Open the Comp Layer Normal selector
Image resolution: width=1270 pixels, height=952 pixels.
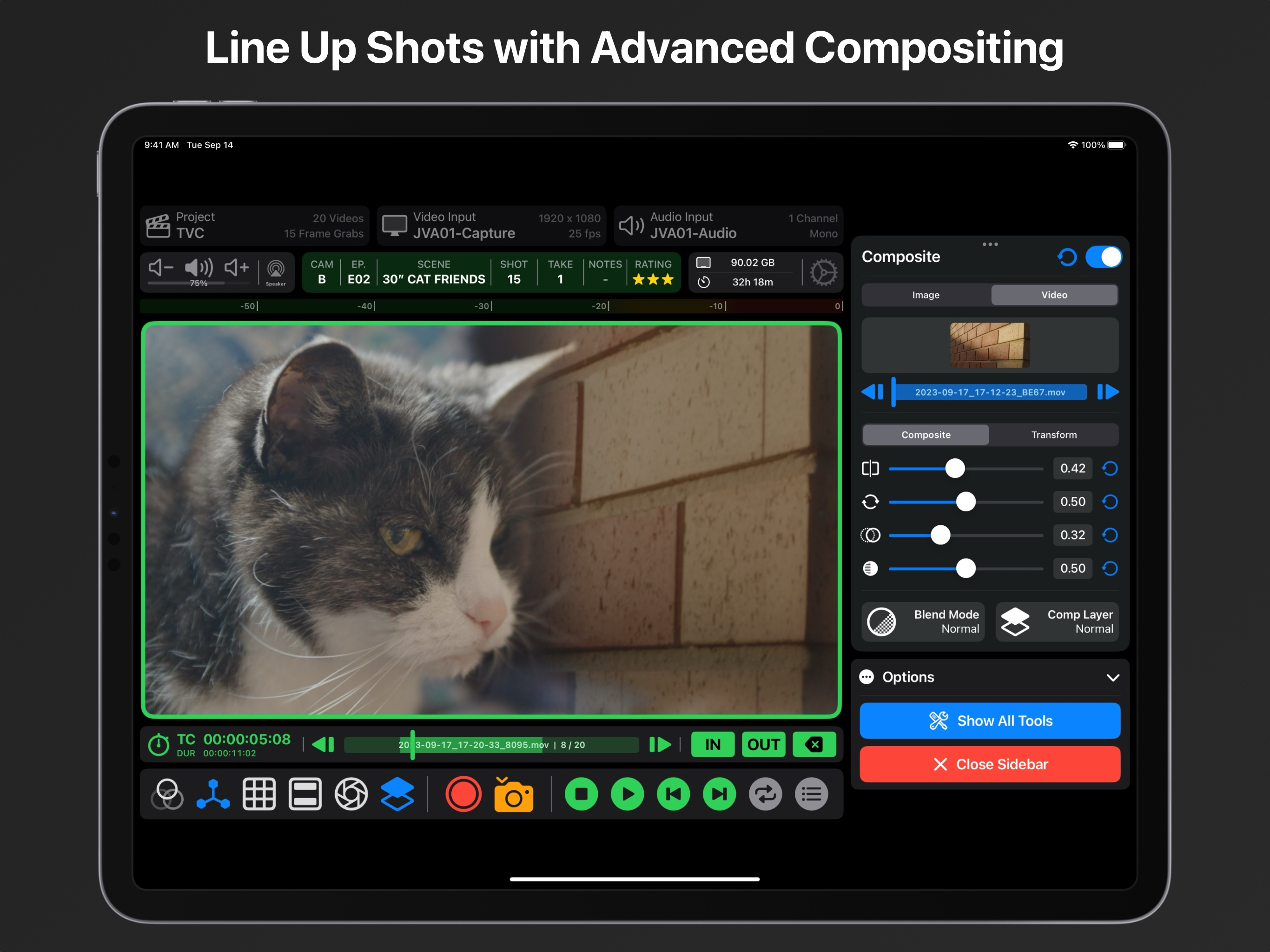[1057, 622]
